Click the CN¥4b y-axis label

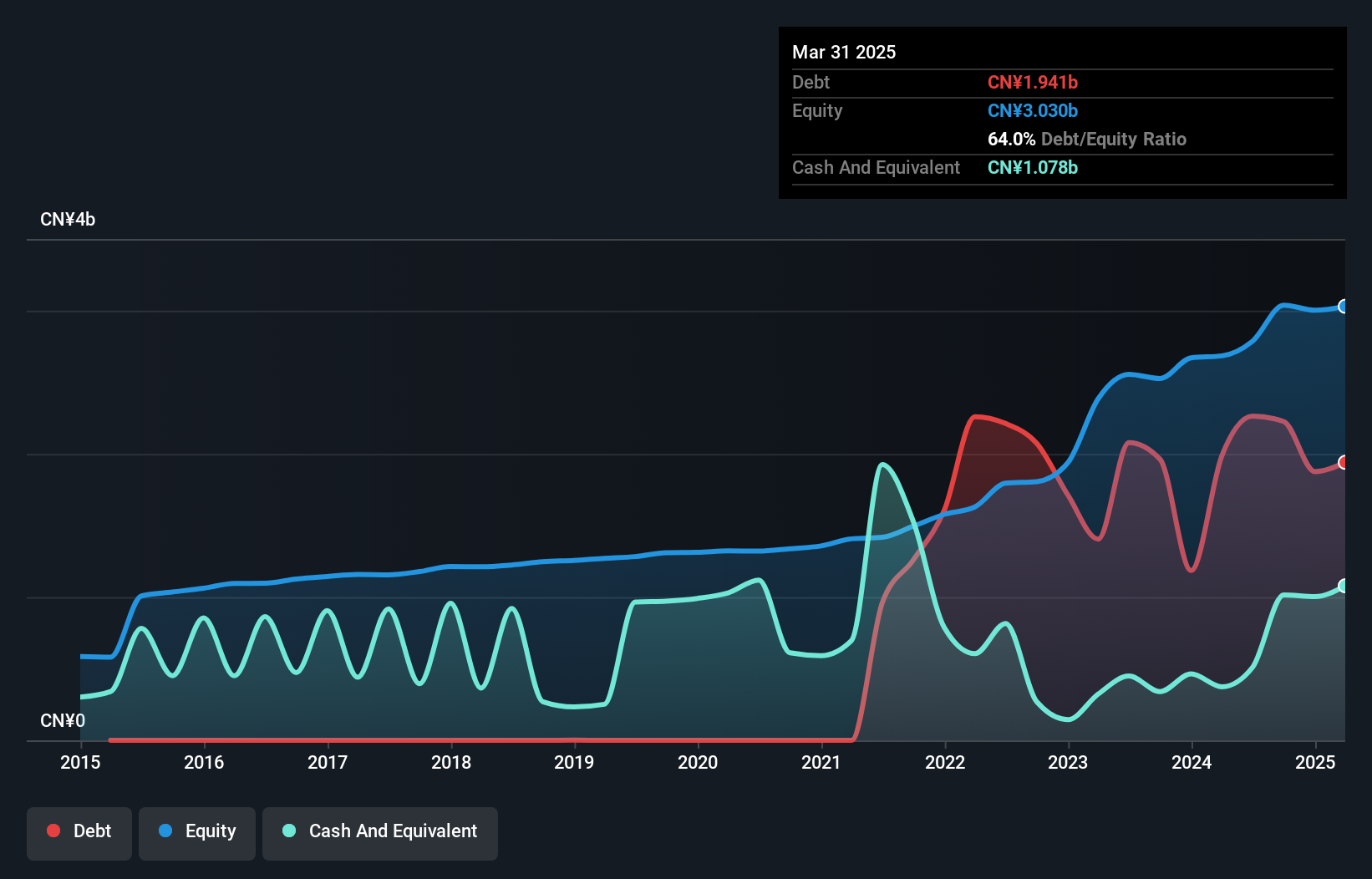click(68, 220)
